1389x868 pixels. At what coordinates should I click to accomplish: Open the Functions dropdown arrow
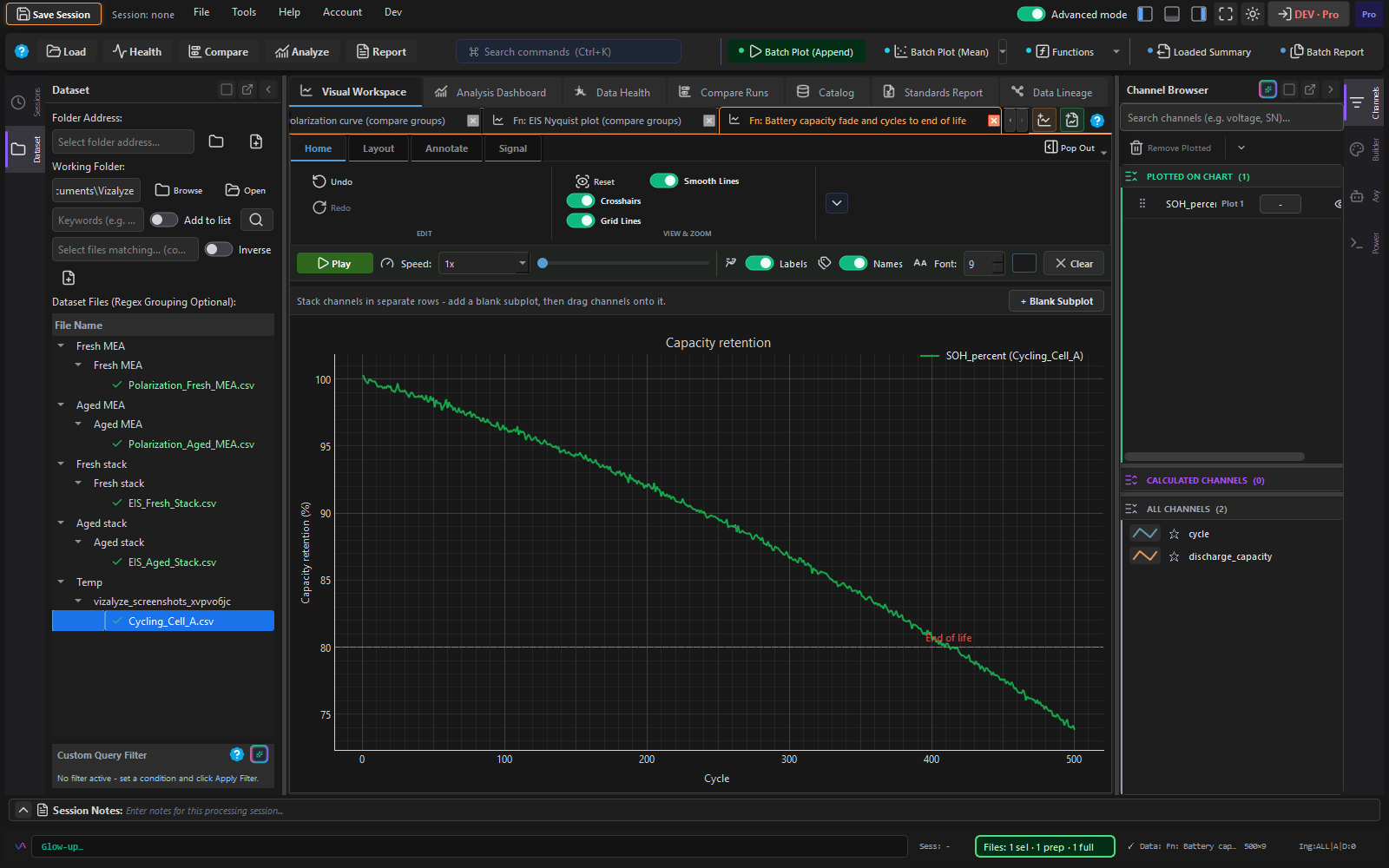(x=1116, y=52)
